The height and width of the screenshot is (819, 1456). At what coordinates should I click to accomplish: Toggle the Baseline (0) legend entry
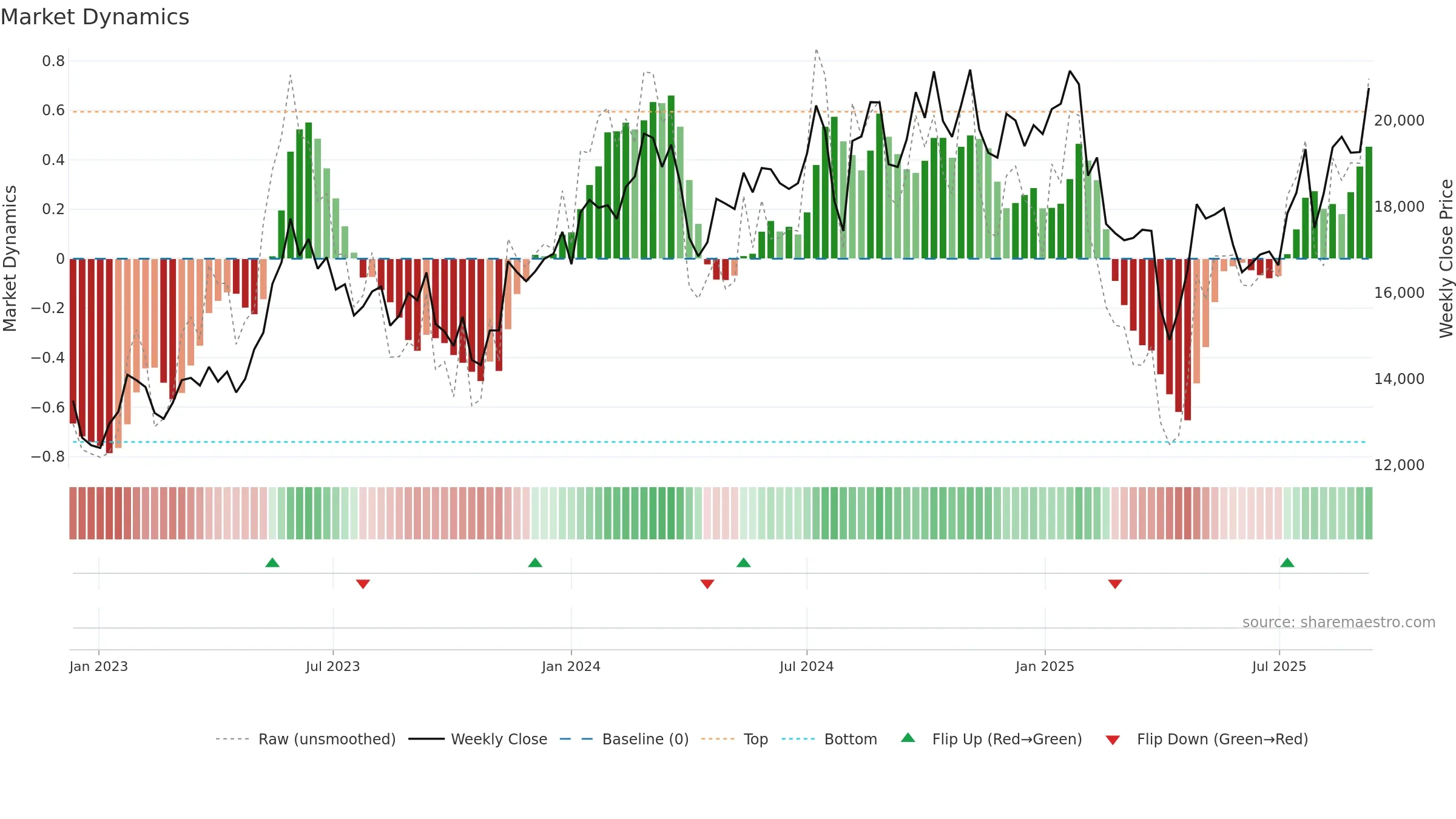pyautogui.click(x=624, y=739)
